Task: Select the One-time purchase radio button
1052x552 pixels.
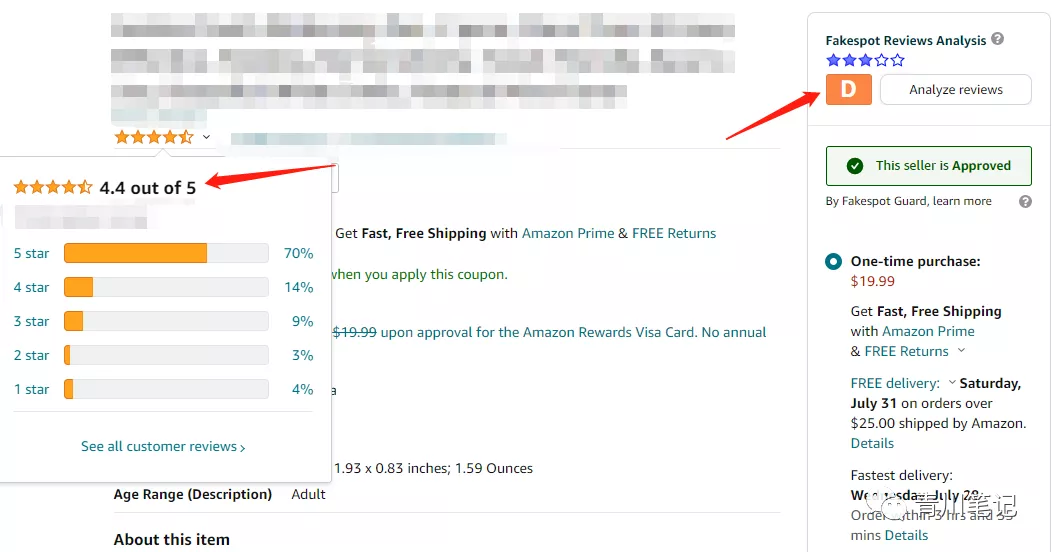Action: 833,261
